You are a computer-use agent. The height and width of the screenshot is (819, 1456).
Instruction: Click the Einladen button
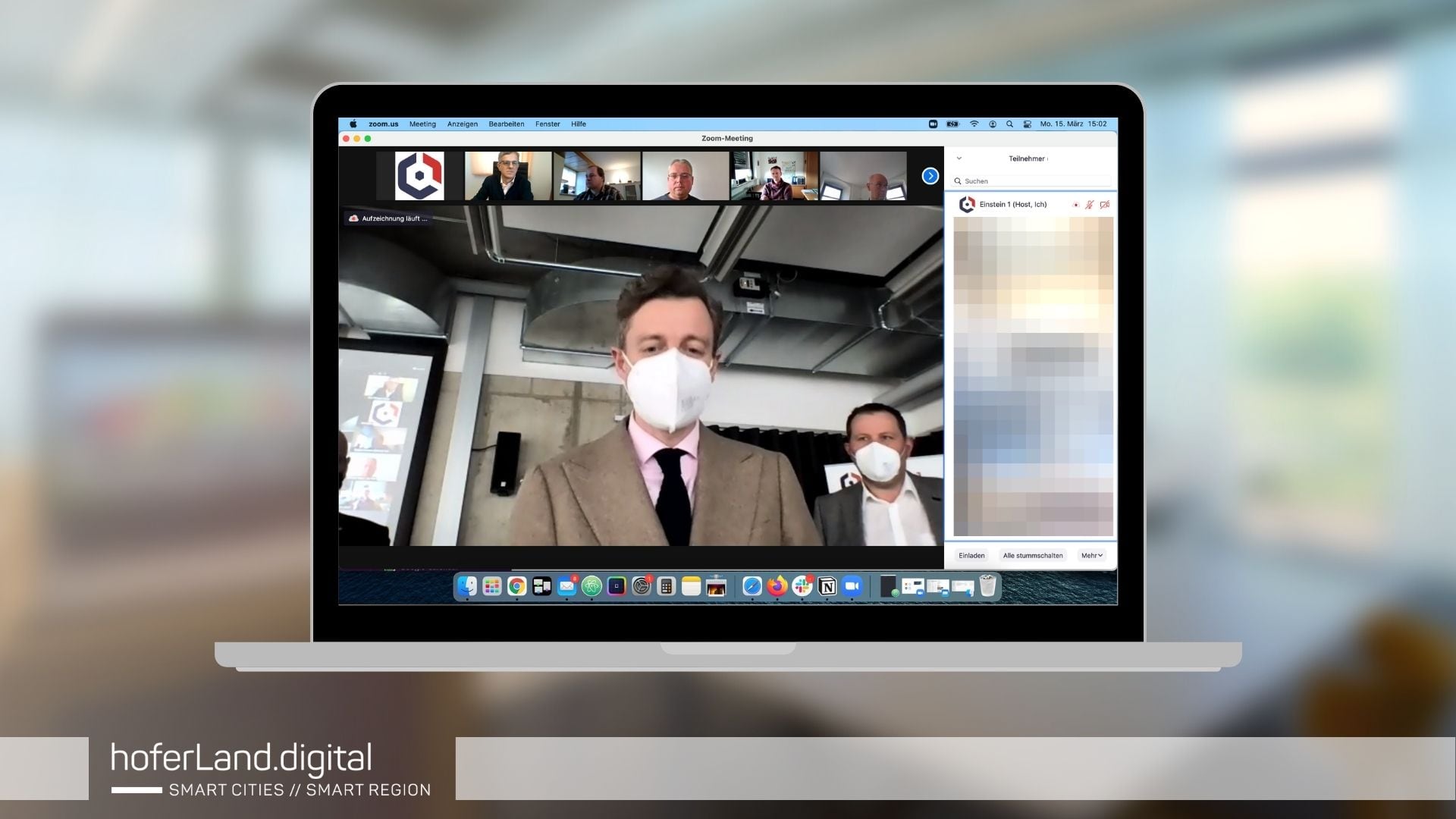(971, 556)
